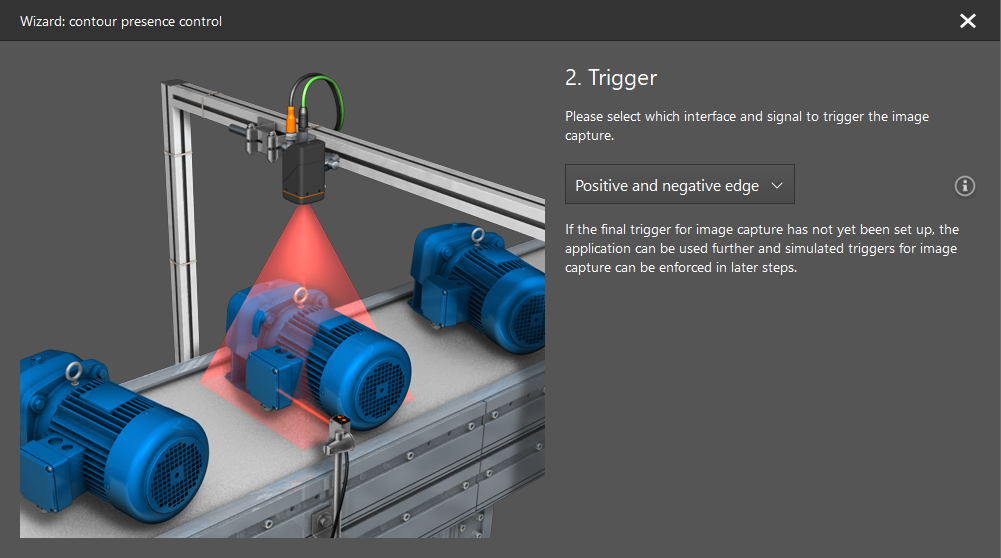Image resolution: width=1001 pixels, height=558 pixels.
Task: Click the 2. Trigger step heading
Action: tap(610, 78)
